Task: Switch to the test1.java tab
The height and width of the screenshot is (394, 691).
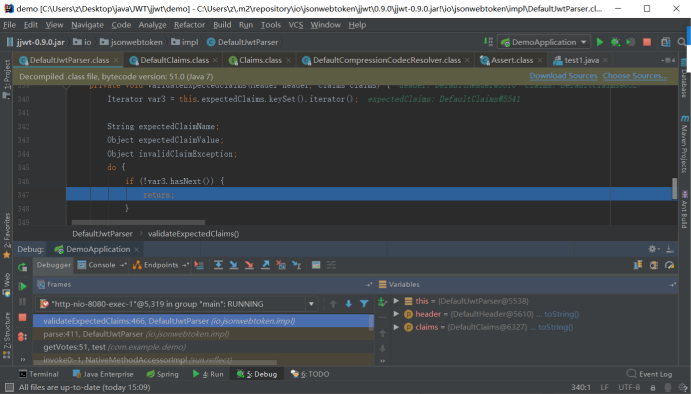Action: click(581, 60)
